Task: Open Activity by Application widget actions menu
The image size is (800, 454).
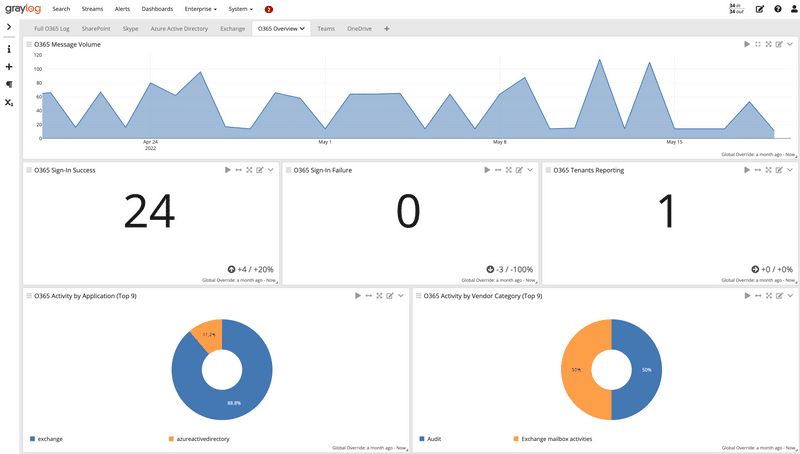Action: point(401,296)
